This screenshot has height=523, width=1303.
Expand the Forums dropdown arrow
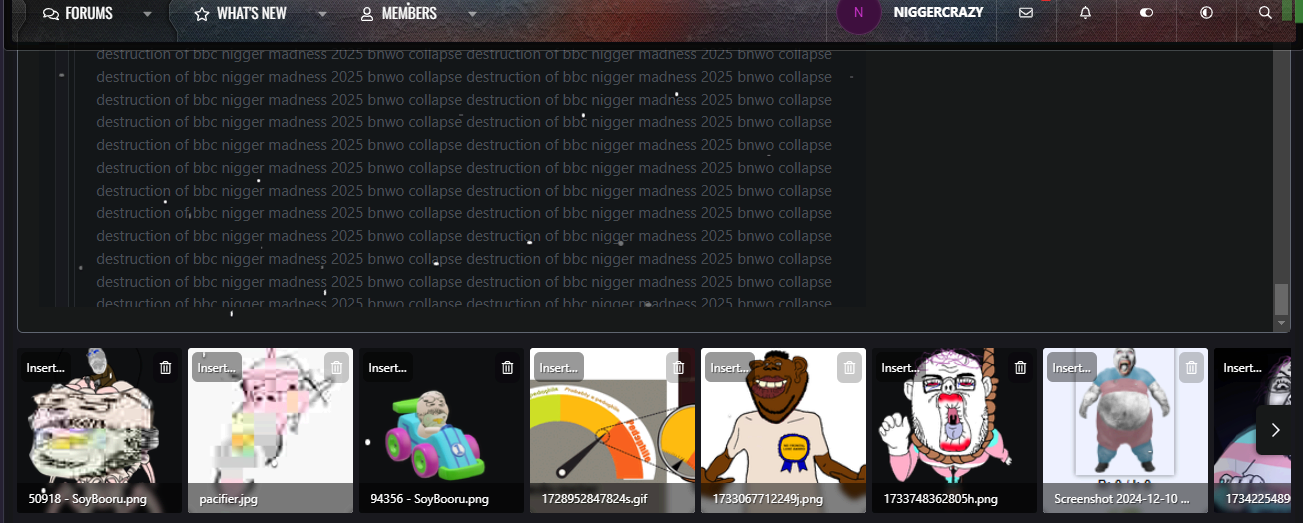(x=148, y=14)
